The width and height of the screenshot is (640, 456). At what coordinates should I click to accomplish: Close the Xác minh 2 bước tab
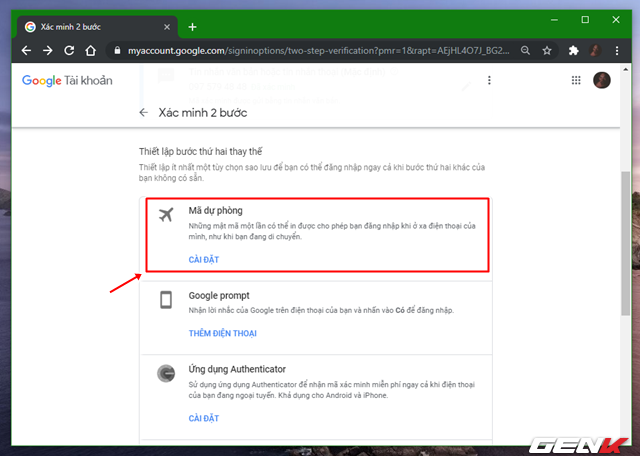[x=167, y=27]
